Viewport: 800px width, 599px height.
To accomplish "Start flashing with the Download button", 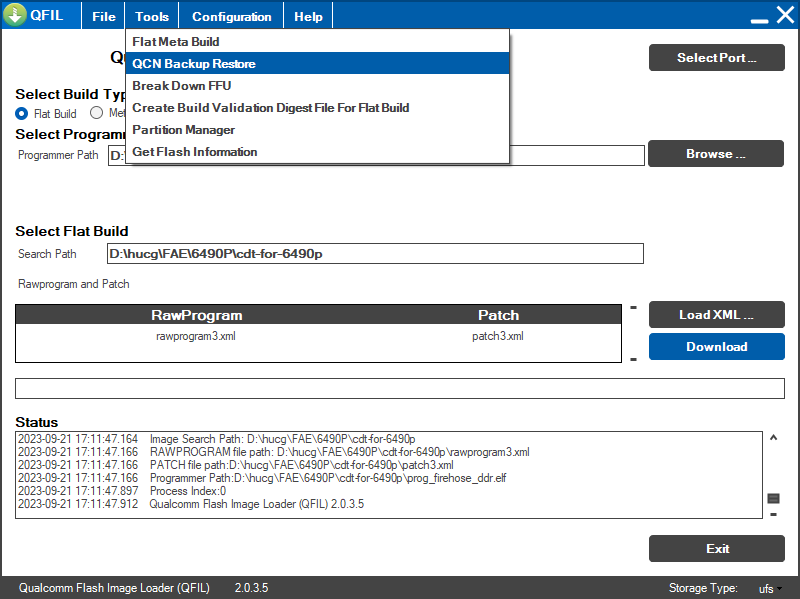I will [716, 346].
